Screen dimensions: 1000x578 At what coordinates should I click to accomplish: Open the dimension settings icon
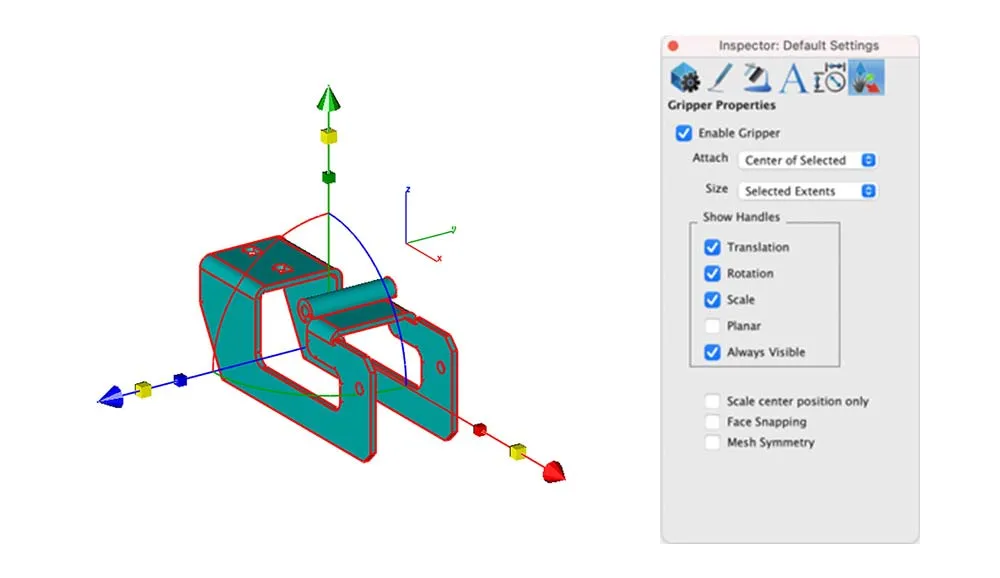[829, 77]
